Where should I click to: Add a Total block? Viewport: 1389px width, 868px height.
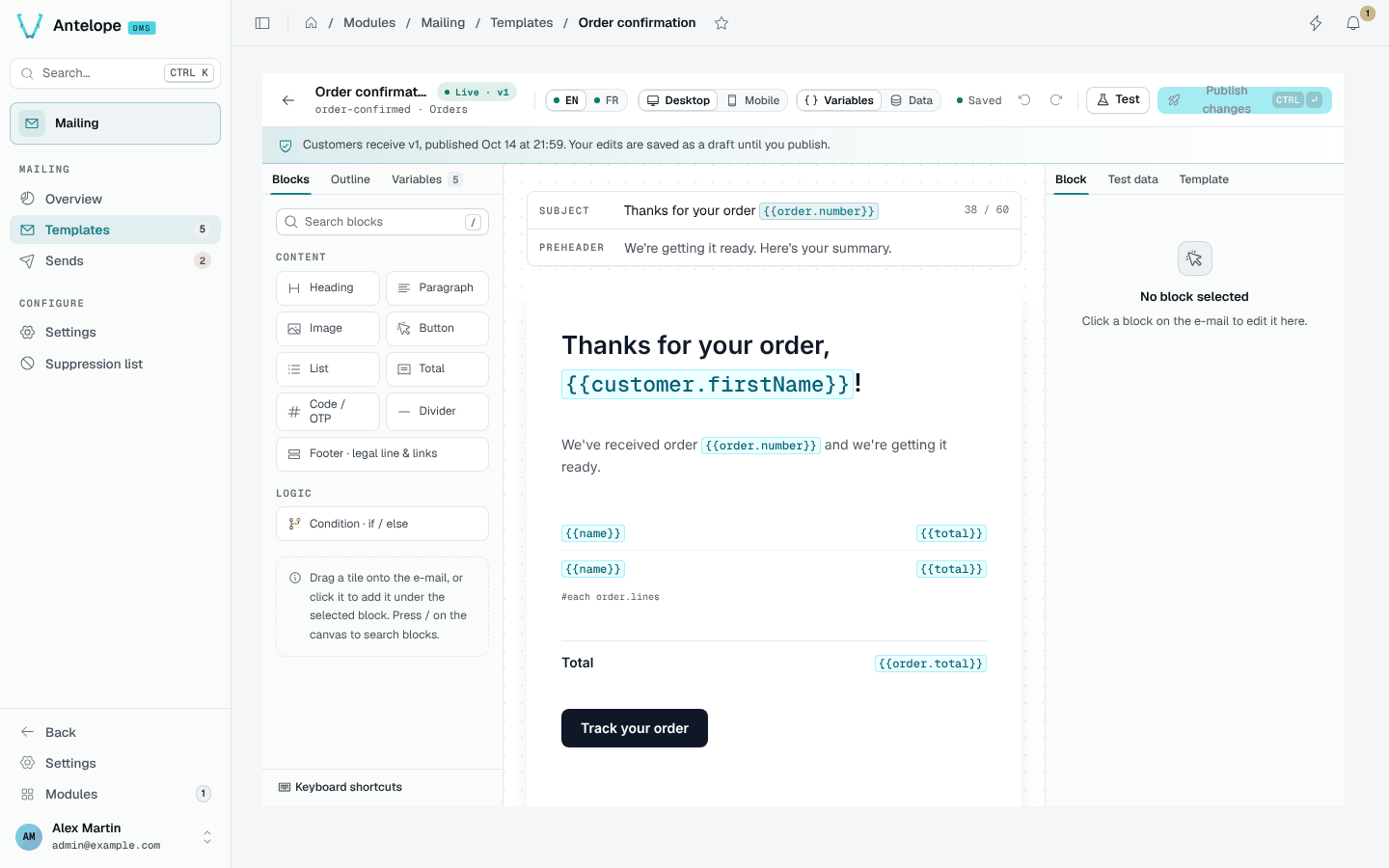coord(437,369)
